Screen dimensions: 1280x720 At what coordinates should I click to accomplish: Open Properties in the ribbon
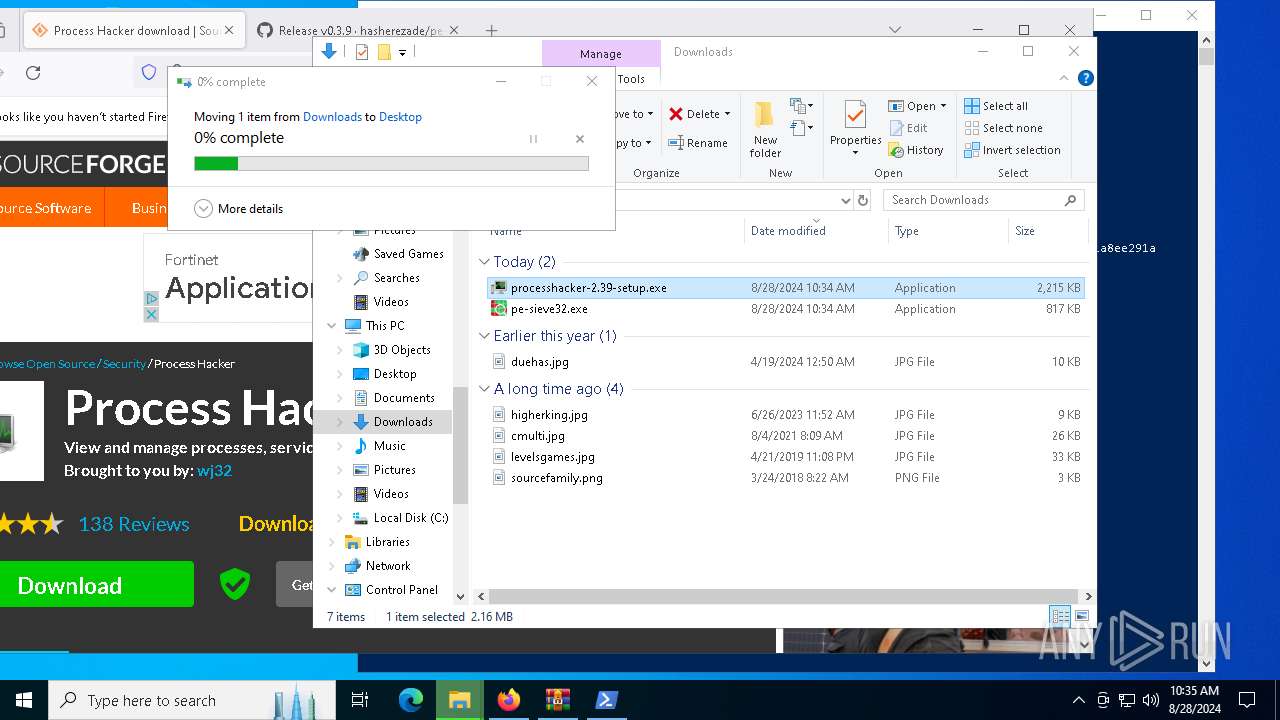pyautogui.click(x=855, y=129)
